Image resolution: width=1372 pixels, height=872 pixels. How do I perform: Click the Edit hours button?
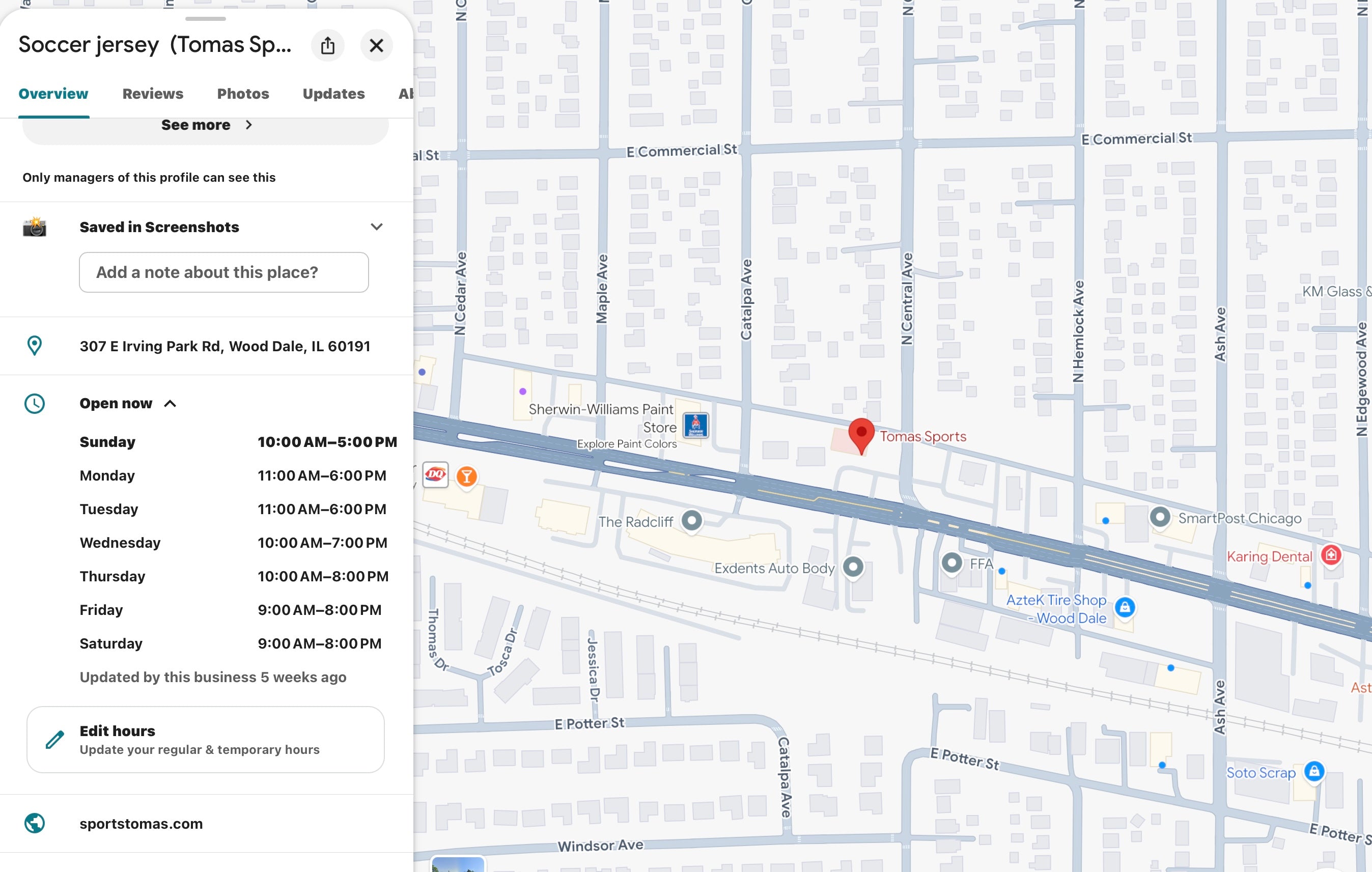click(x=206, y=739)
